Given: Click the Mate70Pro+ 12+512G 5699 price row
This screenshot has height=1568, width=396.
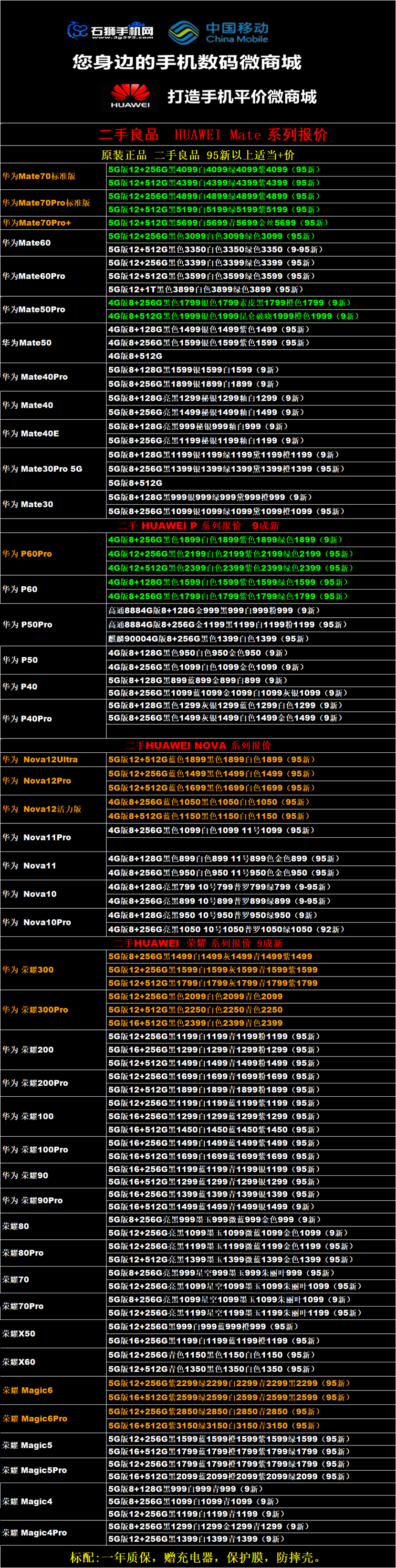Looking at the screenshot, I should click(x=251, y=223).
